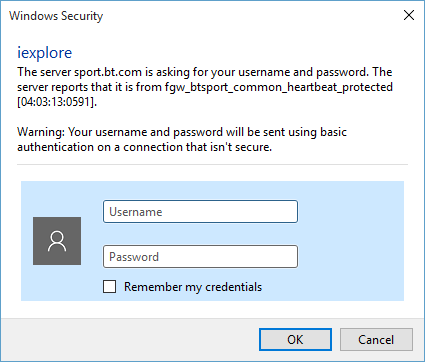The height and width of the screenshot is (364, 428).
Task: Click the horizontal separator line
Action: click(x=213, y=165)
